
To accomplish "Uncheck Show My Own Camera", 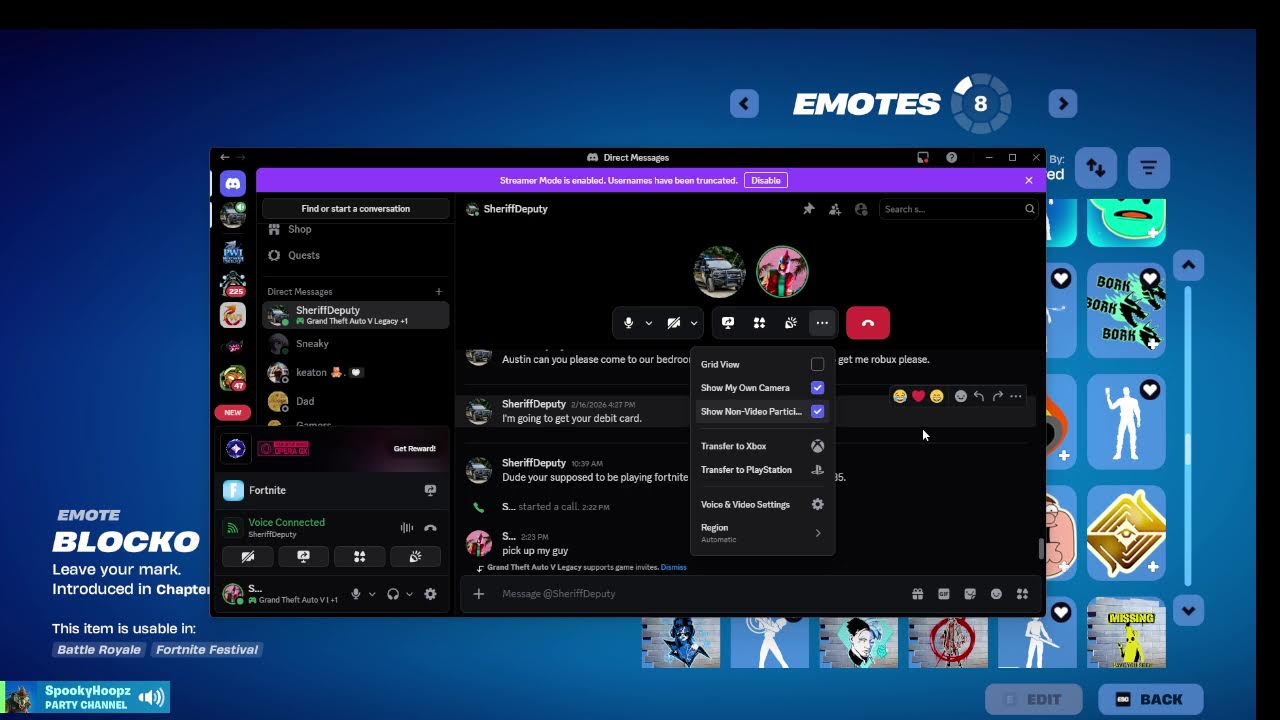I will point(817,388).
